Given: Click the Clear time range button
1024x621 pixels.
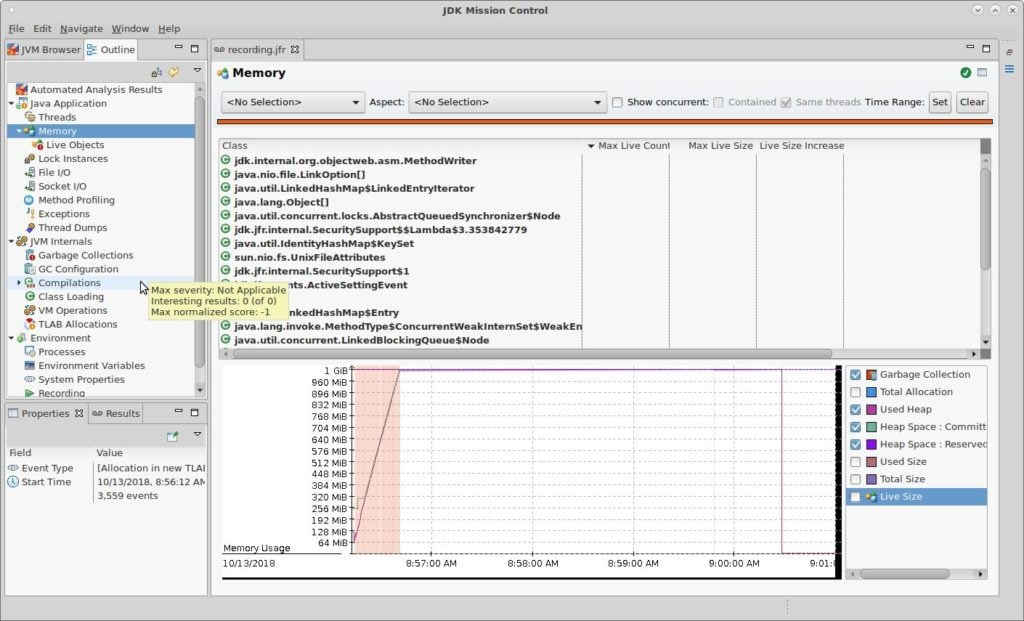Looking at the screenshot, I should (x=972, y=102).
